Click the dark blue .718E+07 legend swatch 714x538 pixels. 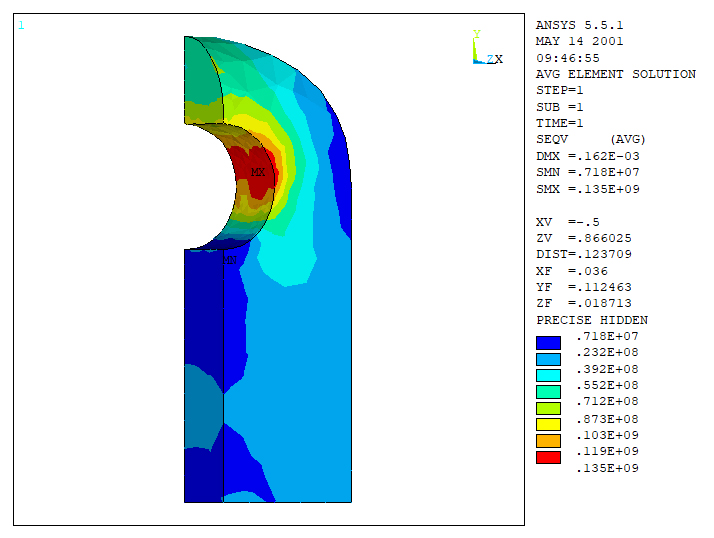pos(548,343)
